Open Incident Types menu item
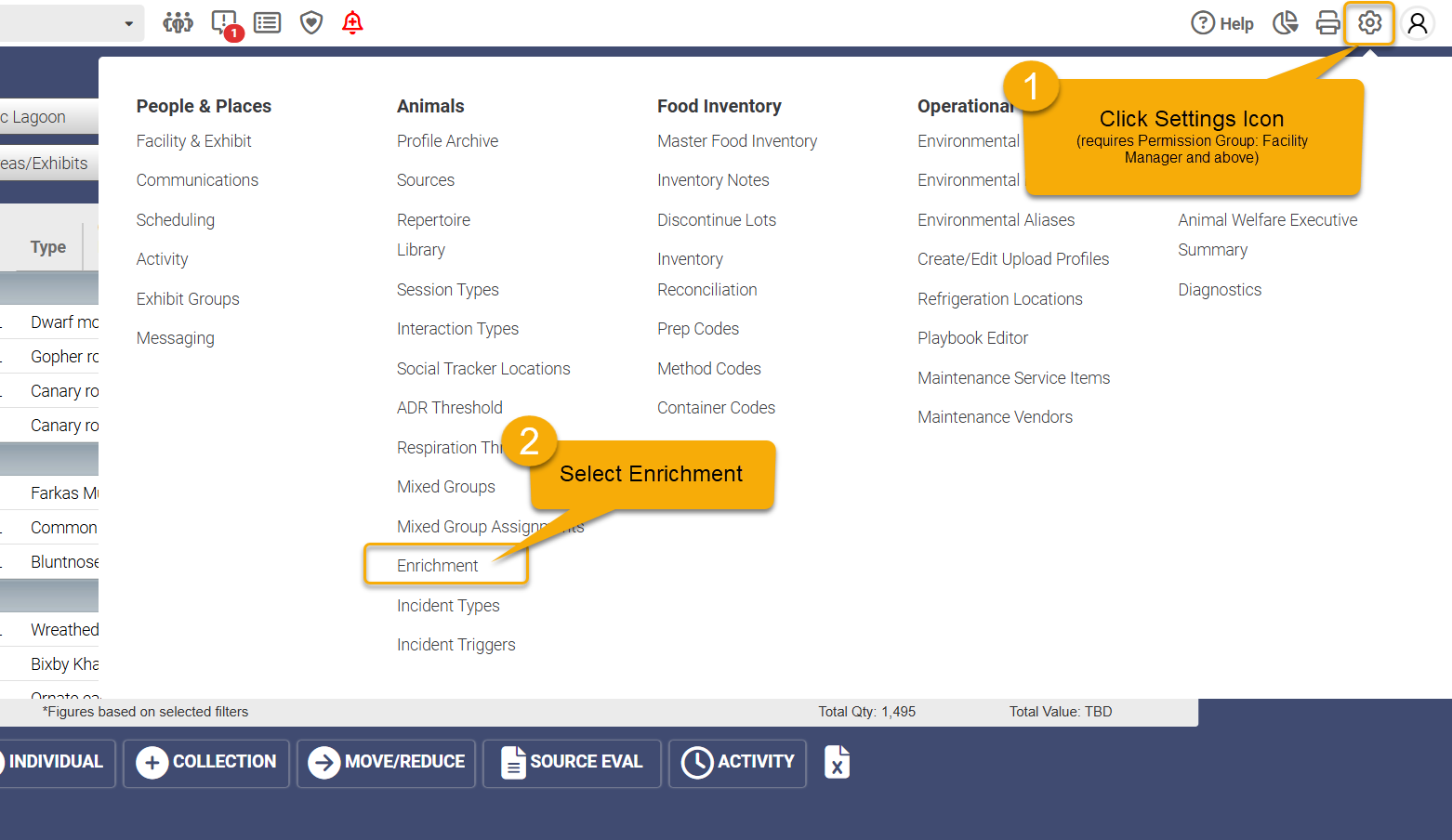1452x840 pixels. (448, 606)
